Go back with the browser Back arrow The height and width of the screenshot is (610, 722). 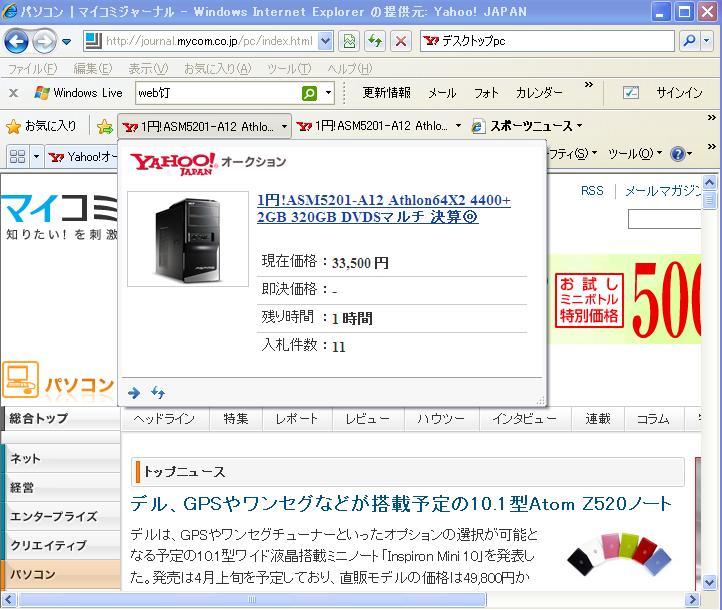point(16,41)
